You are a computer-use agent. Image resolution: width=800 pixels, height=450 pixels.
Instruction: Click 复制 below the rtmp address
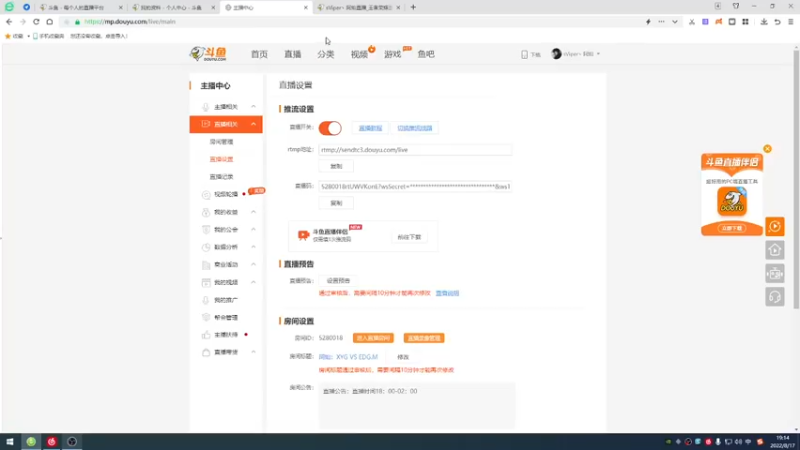(x=336, y=166)
